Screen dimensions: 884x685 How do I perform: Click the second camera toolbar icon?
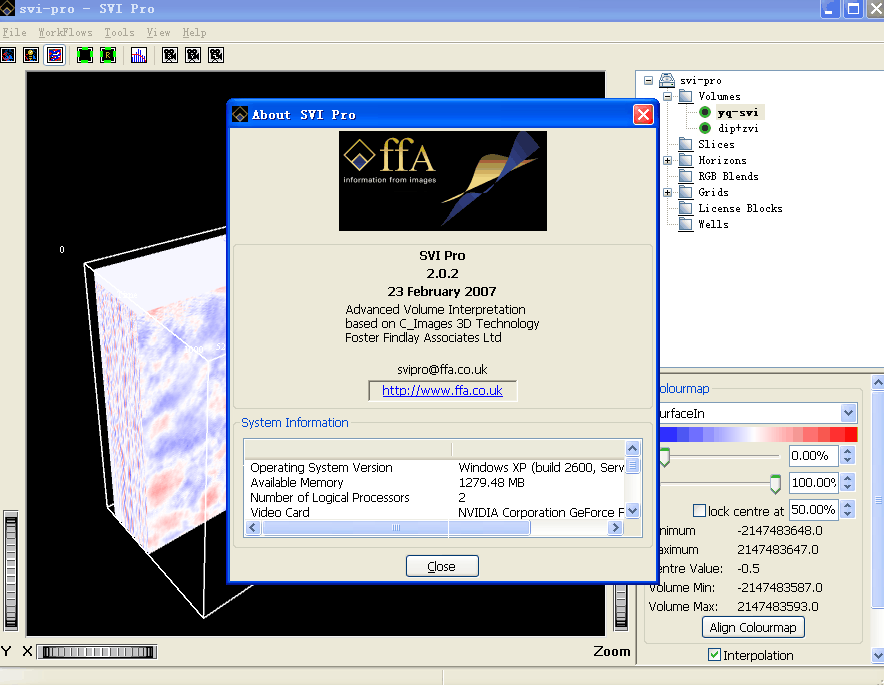click(193, 55)
